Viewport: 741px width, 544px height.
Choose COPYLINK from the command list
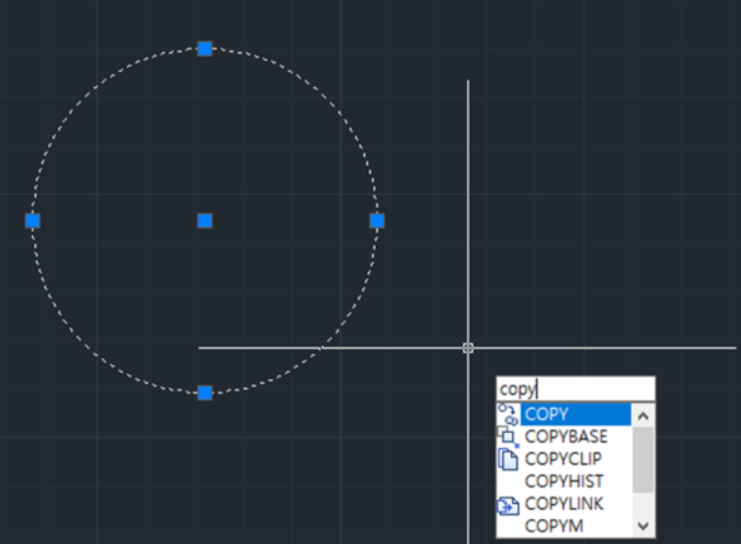[x=564, y=504]
